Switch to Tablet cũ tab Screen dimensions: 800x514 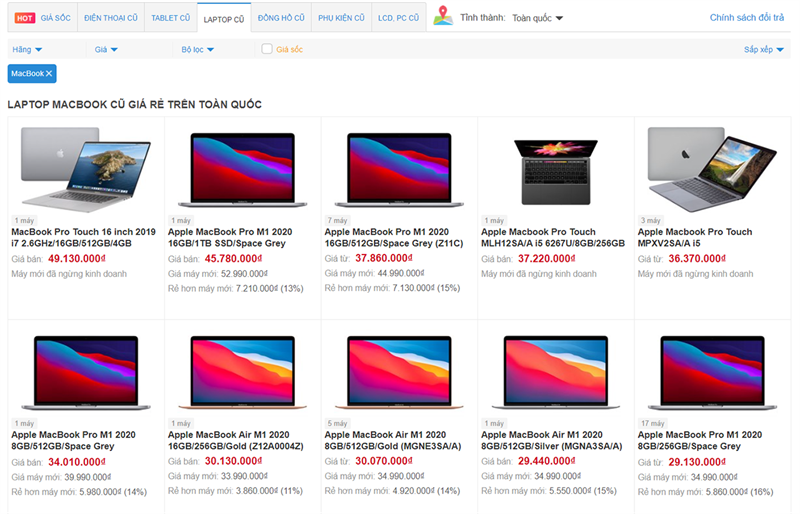point(170,18)
